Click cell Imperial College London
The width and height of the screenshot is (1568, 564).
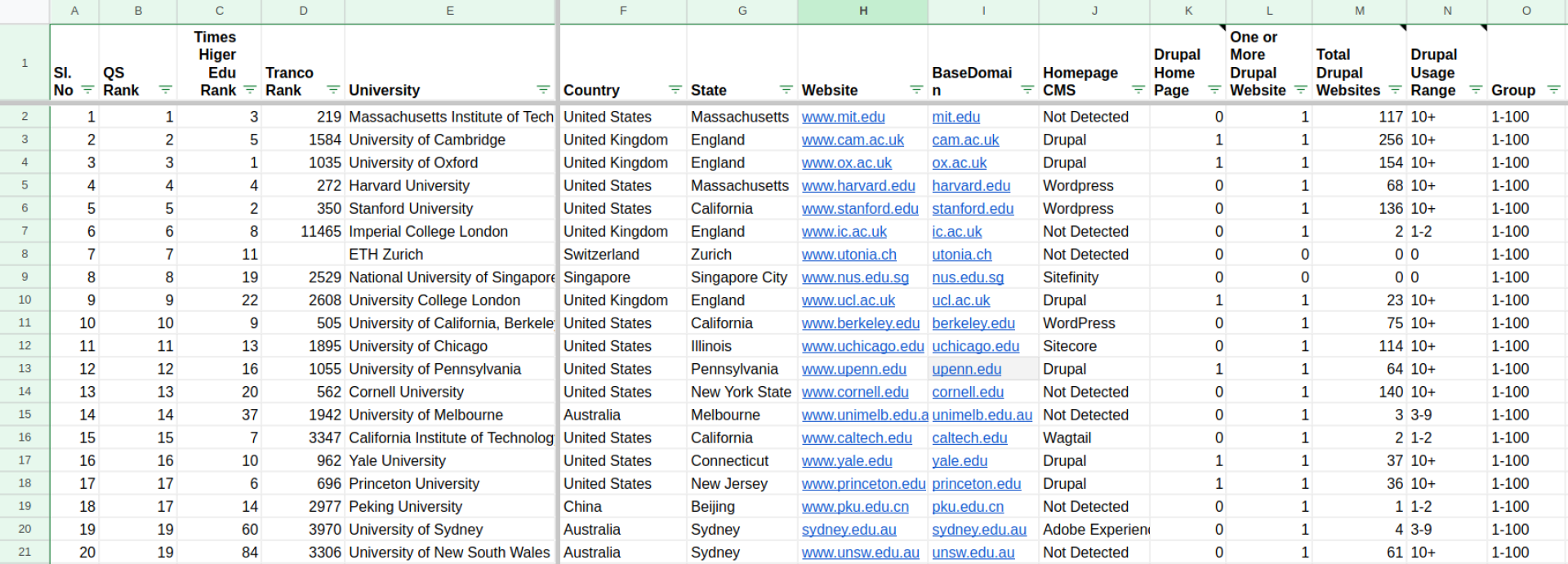(x=450, y=232)
